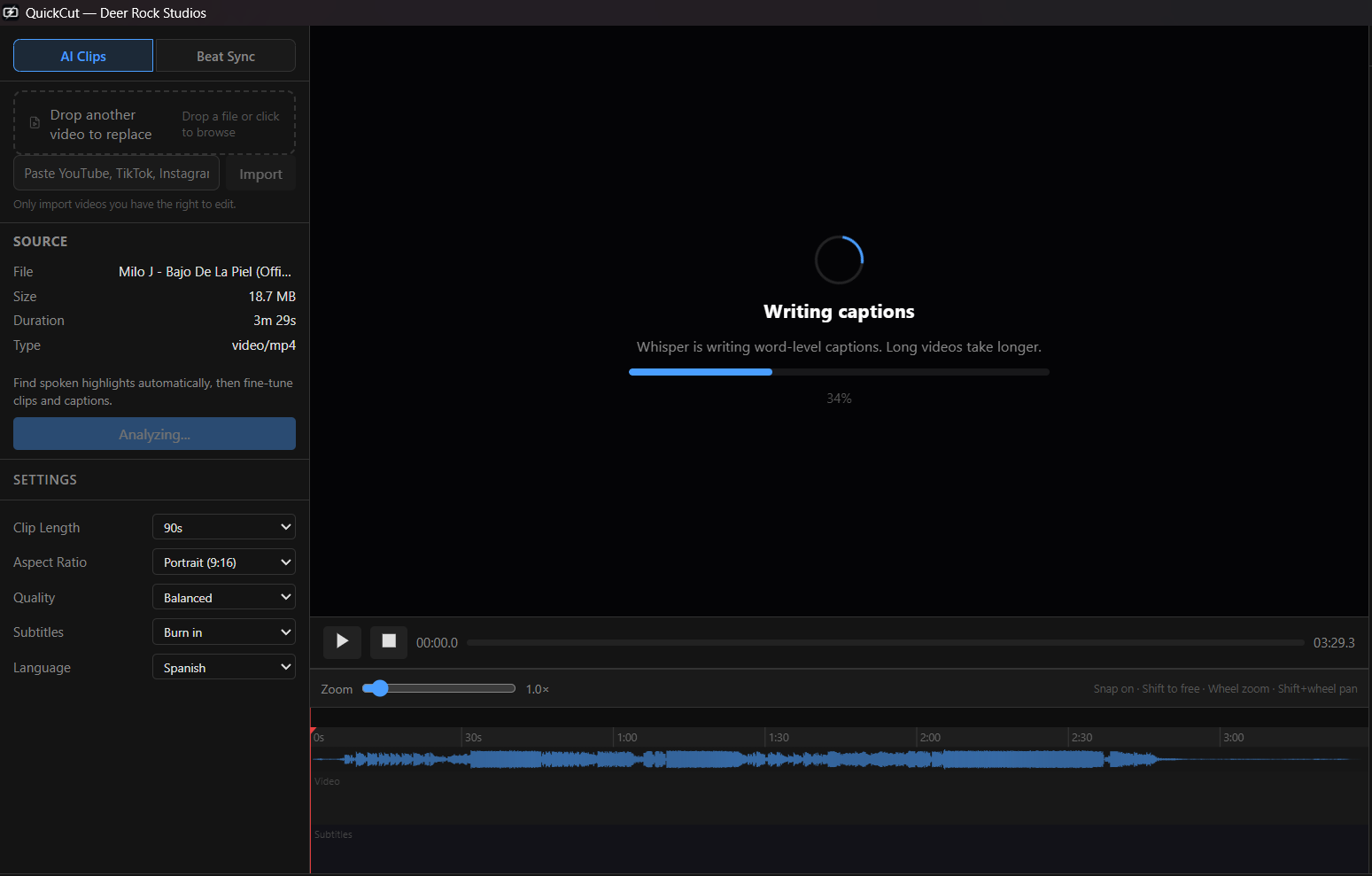This screenshot has height=876, width=1372.
Task: Click the playback seek bar
Action: [886, 643]
